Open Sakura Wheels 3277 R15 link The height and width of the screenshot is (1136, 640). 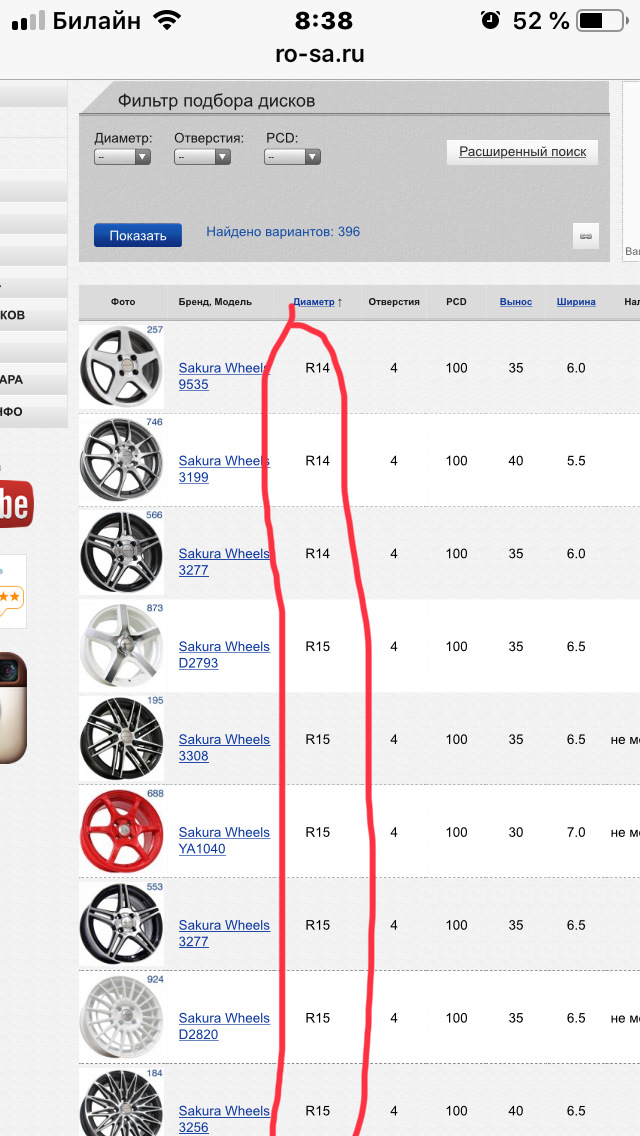224,933
